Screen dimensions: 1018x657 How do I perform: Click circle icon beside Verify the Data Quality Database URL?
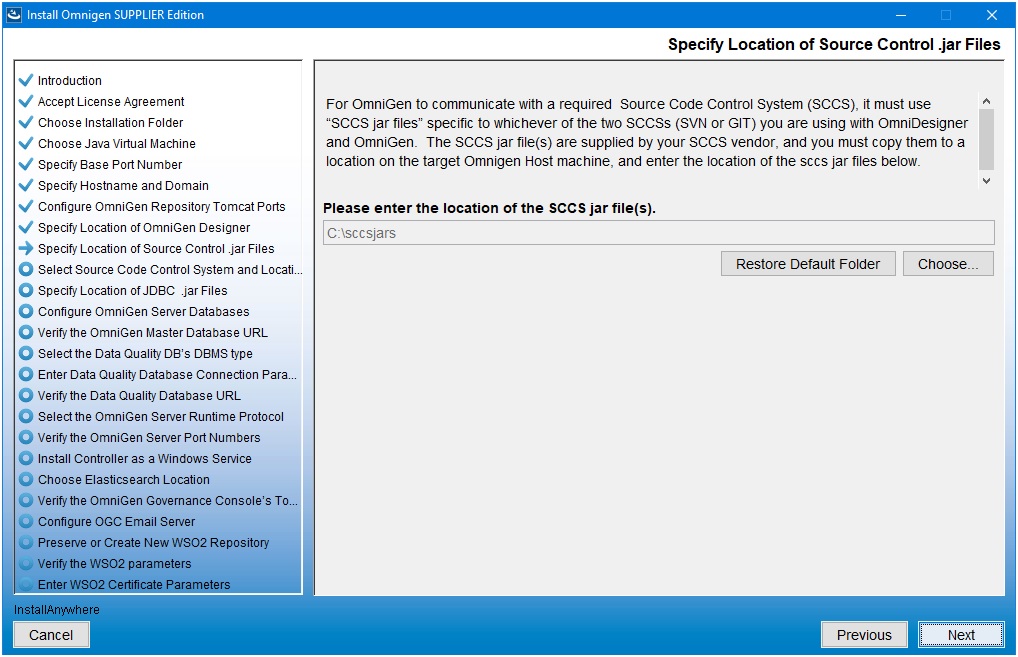(26, 395)
